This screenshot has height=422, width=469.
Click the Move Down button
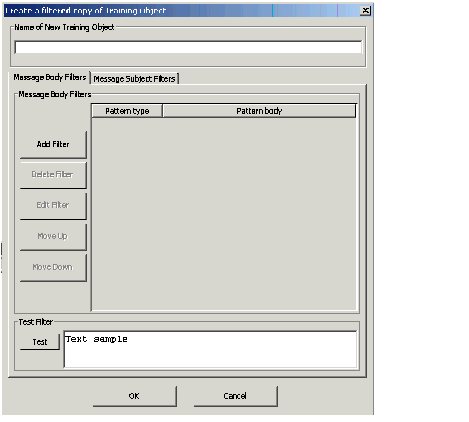click(53, 267)
